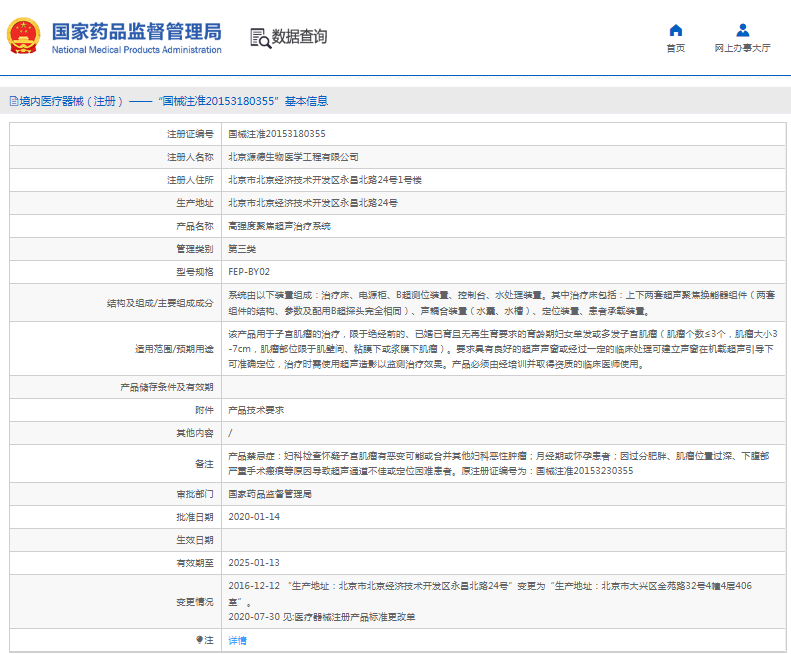Click the 数据查询 heading text
The image size is (791, 654).
pos(299,37)
